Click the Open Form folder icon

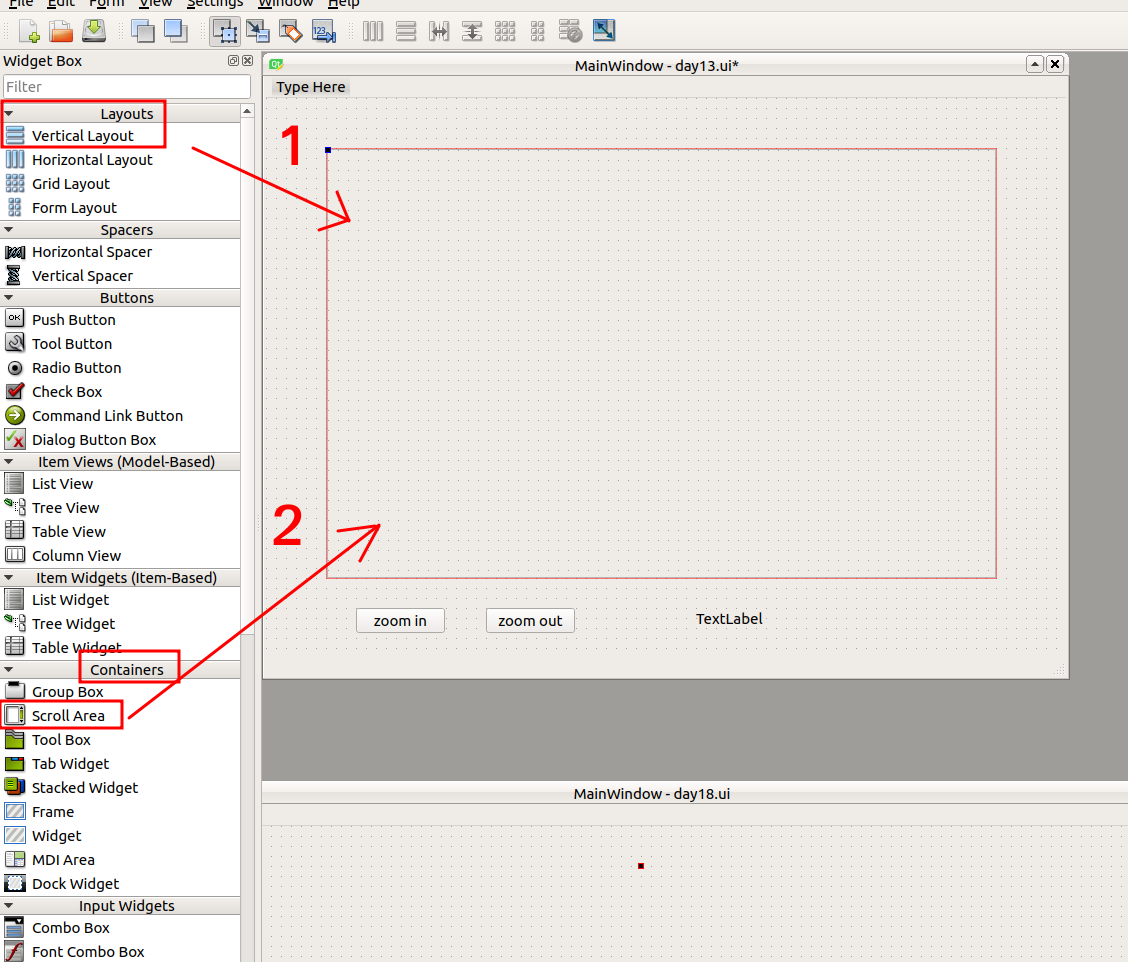(x=61, y=31)
